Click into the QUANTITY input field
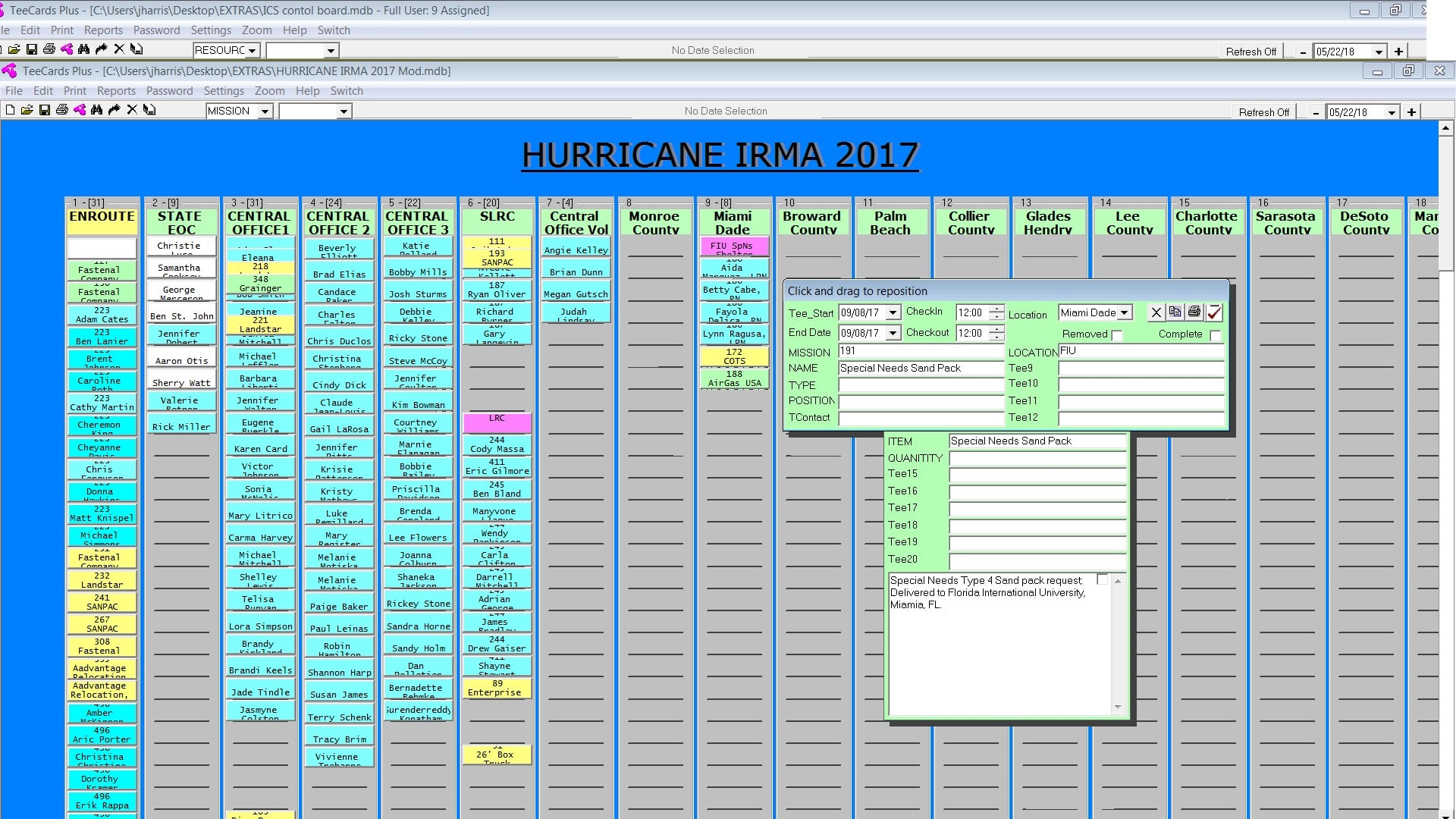 point(1037,458)
